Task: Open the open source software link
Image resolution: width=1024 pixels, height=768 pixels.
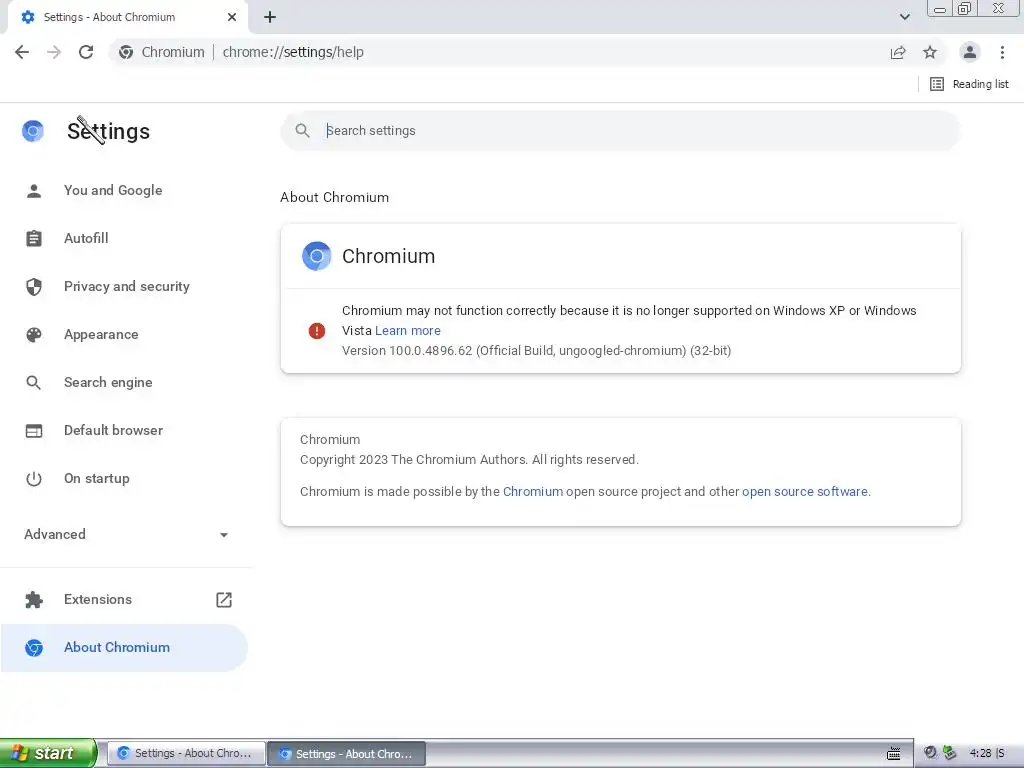Action: pyautogui.click(x=805, y=492)
